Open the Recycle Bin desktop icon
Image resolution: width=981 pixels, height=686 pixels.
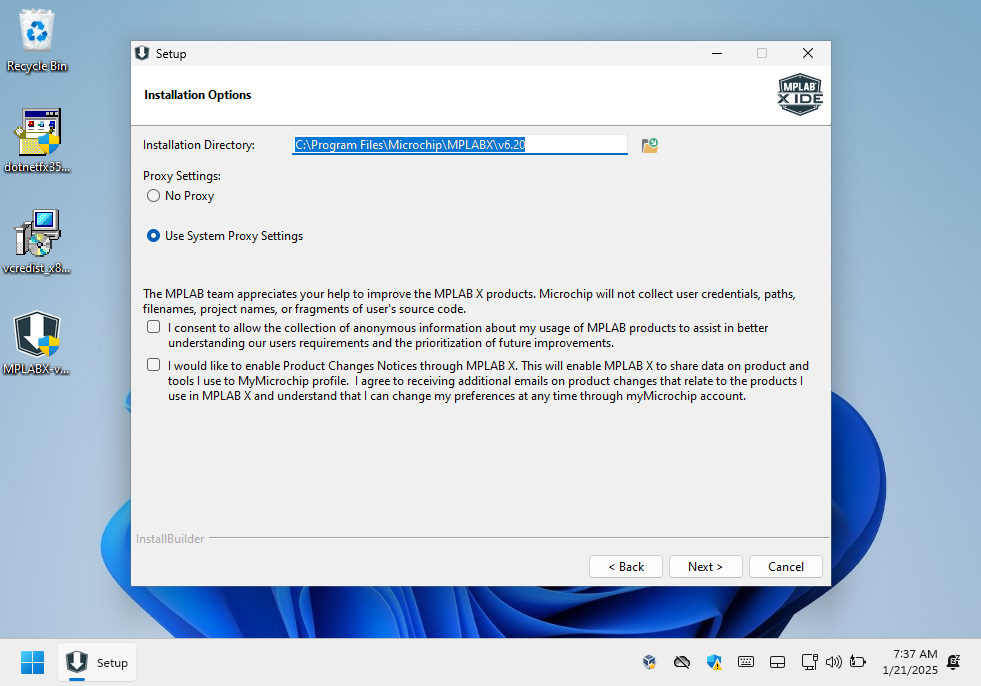pos(37,41)
